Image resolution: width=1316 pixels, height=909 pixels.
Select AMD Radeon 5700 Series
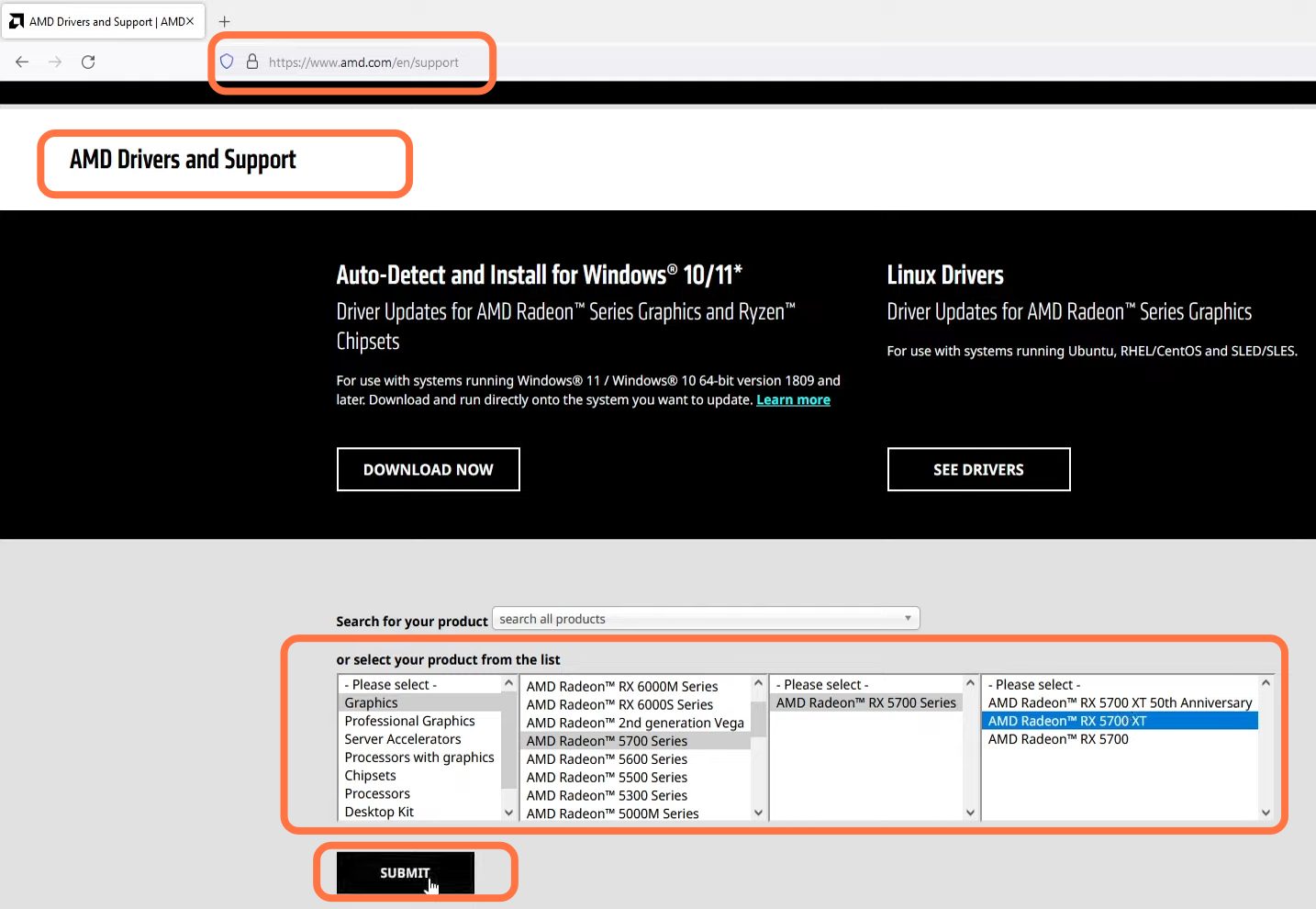click(636, 741)
